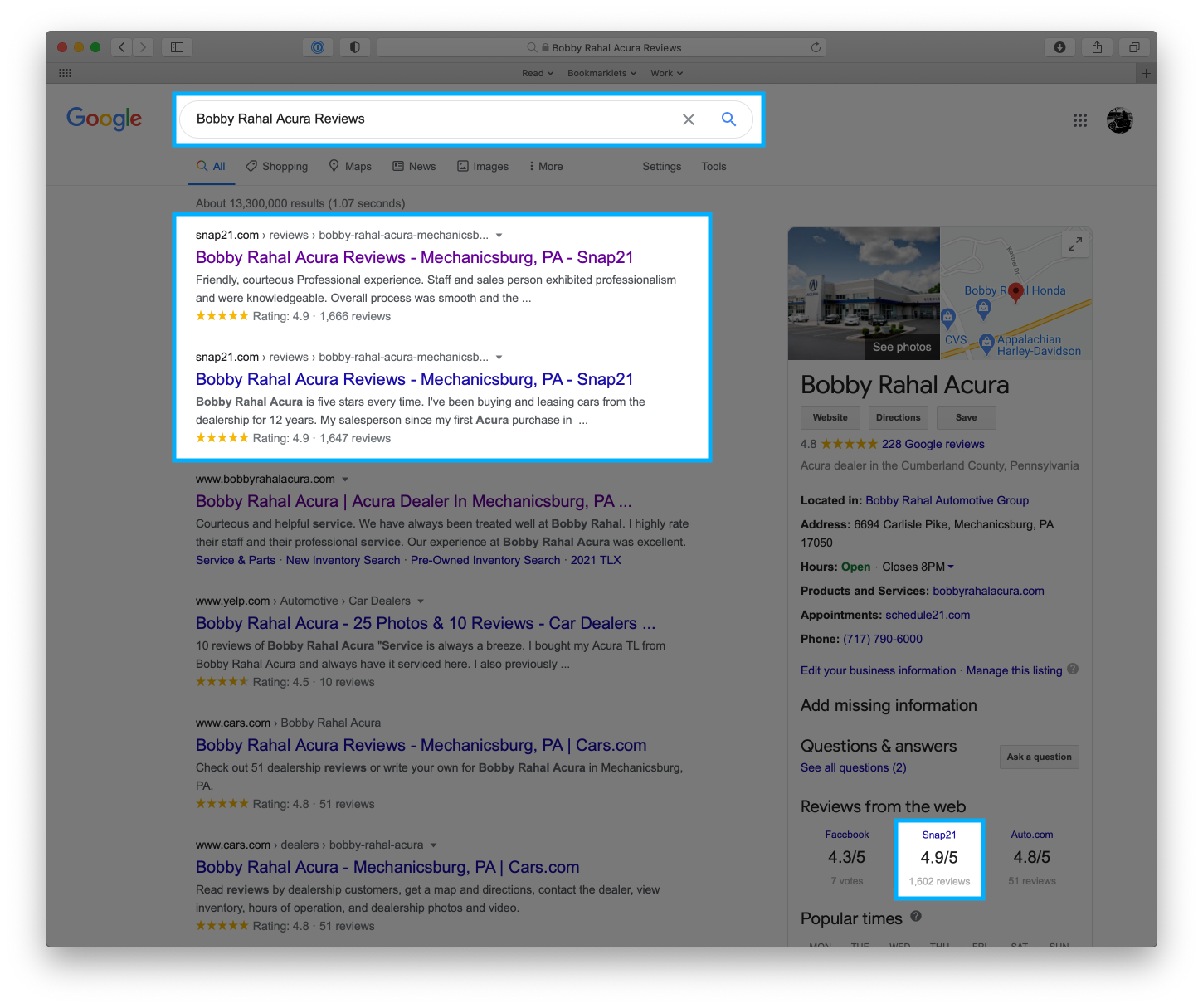Open schedule21.com appointments link
This screenshot has height=1008, width=1203.
click(x=928, y=615)
